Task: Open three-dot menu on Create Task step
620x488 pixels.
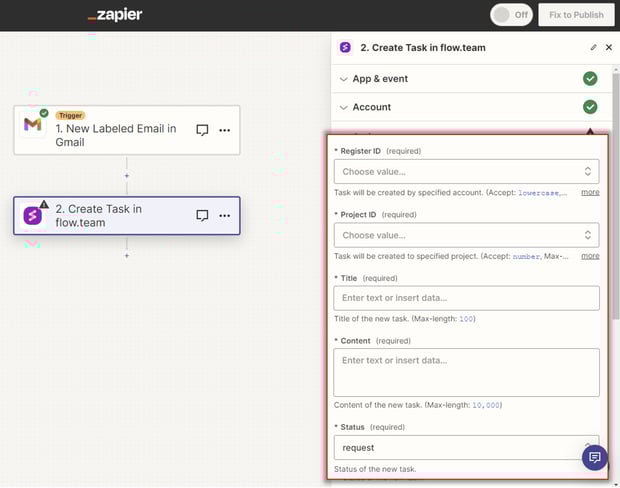Action: [224, 215]
